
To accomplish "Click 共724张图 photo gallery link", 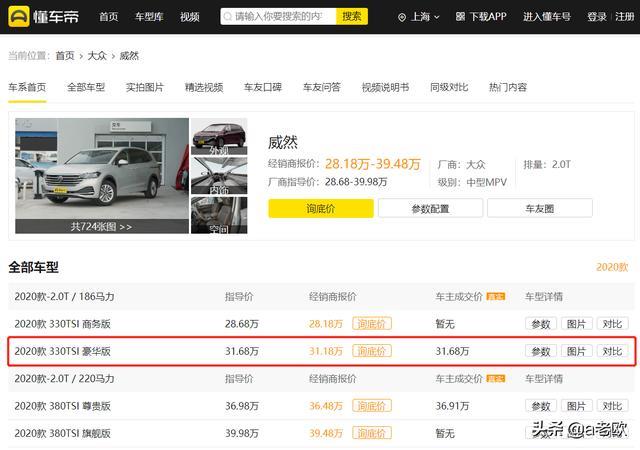I will pyautogui.click(x=101, y=227).
